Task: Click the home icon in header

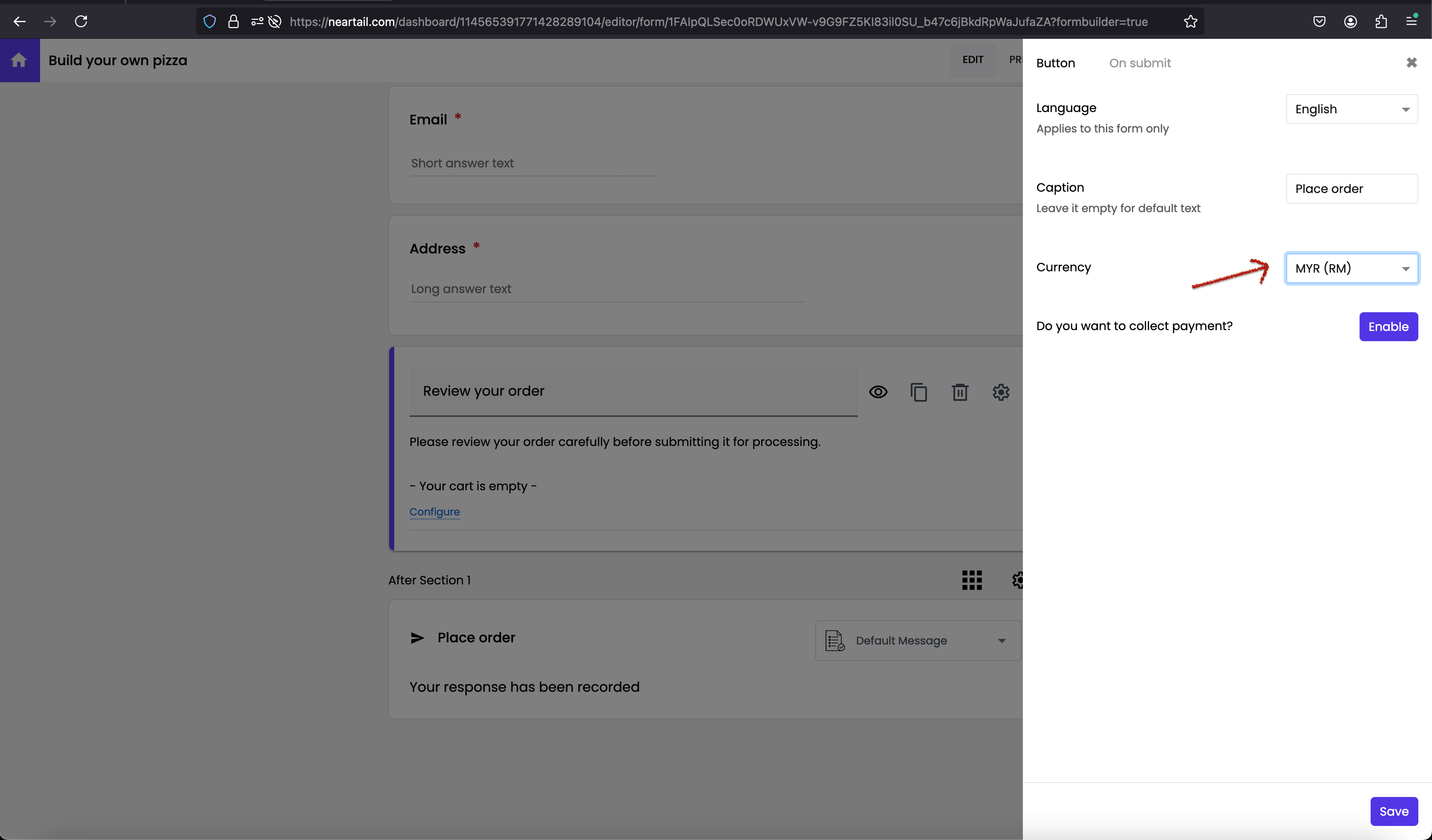Action: pos(19,60)
